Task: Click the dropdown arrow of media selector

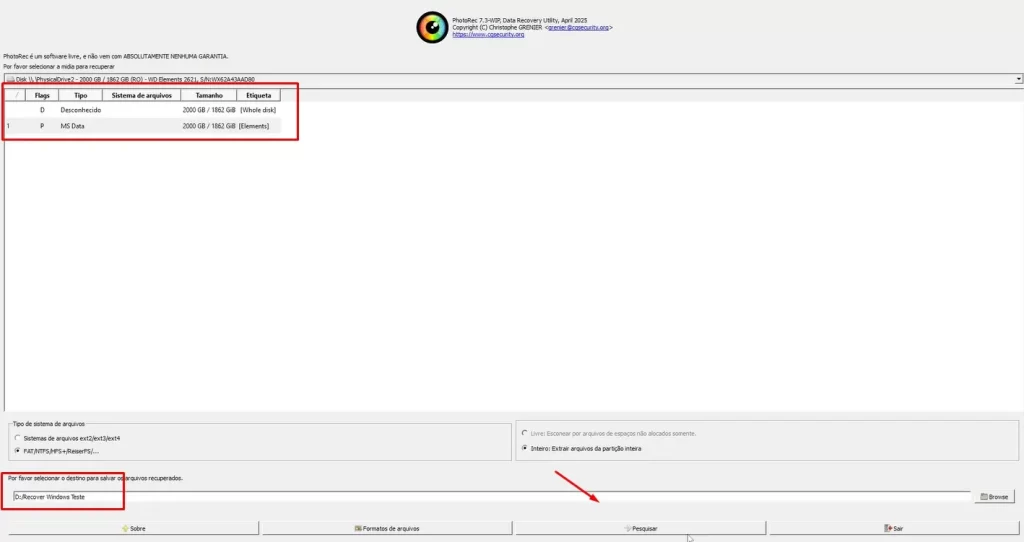Action: pos(1018,78)
